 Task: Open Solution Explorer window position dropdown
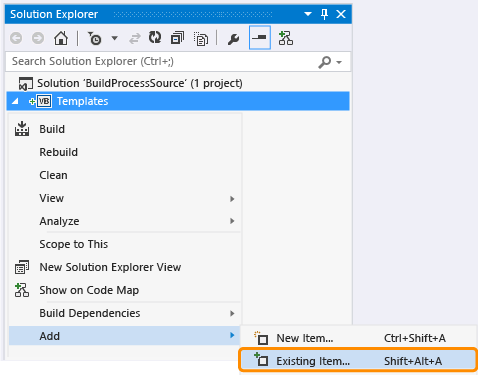pos(308,14)
